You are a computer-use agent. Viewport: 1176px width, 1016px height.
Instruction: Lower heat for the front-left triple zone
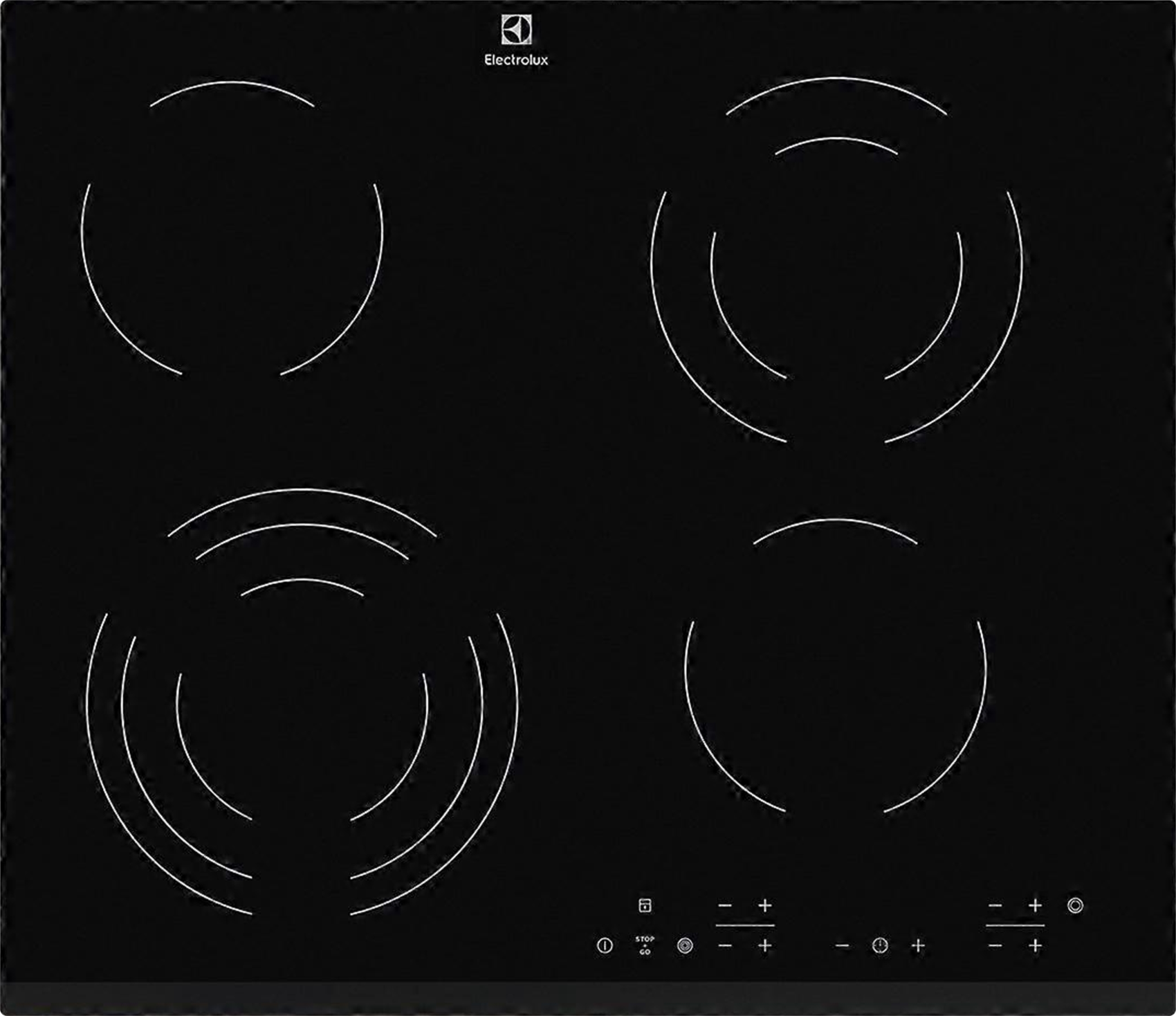(x=725, y=945)
